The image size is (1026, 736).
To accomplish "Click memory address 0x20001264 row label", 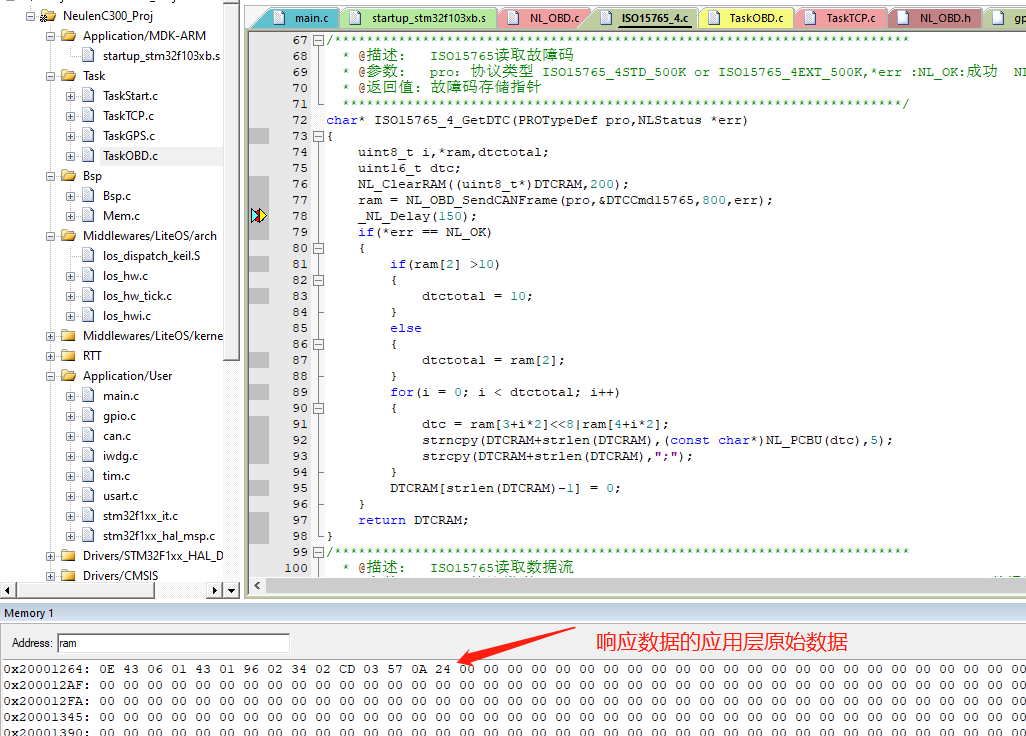I will coord(47,669).
